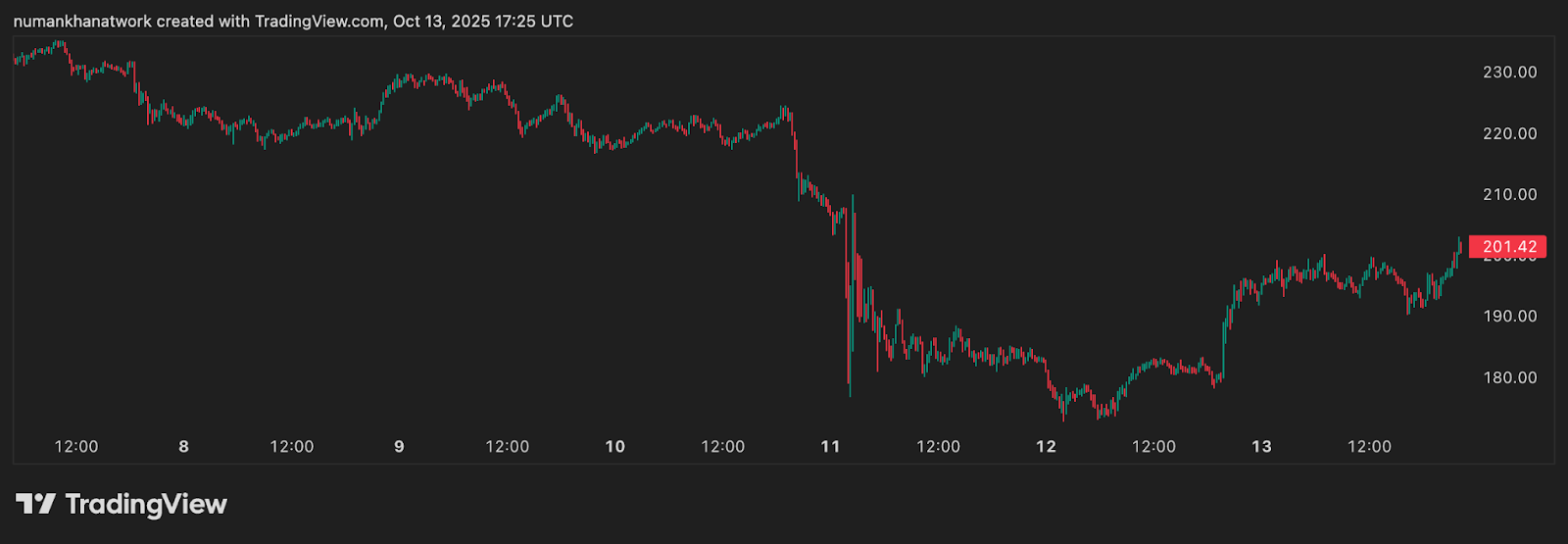Click the 12:00 label after date 13
The height and width of the screenshot is (544, 1568).
(1369, 447)
